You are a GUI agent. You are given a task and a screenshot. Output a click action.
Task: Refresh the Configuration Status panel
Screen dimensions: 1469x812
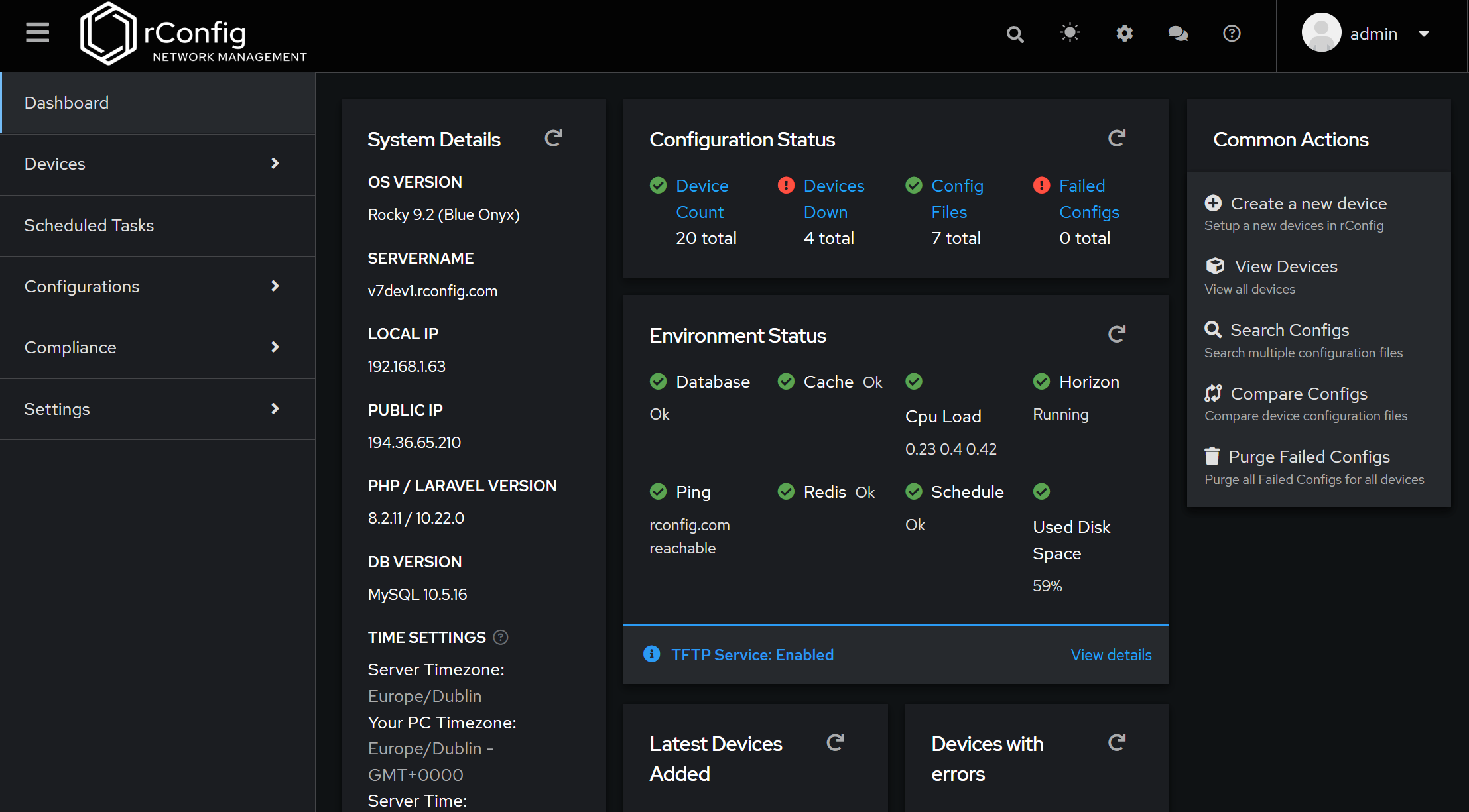[1117, 138]
